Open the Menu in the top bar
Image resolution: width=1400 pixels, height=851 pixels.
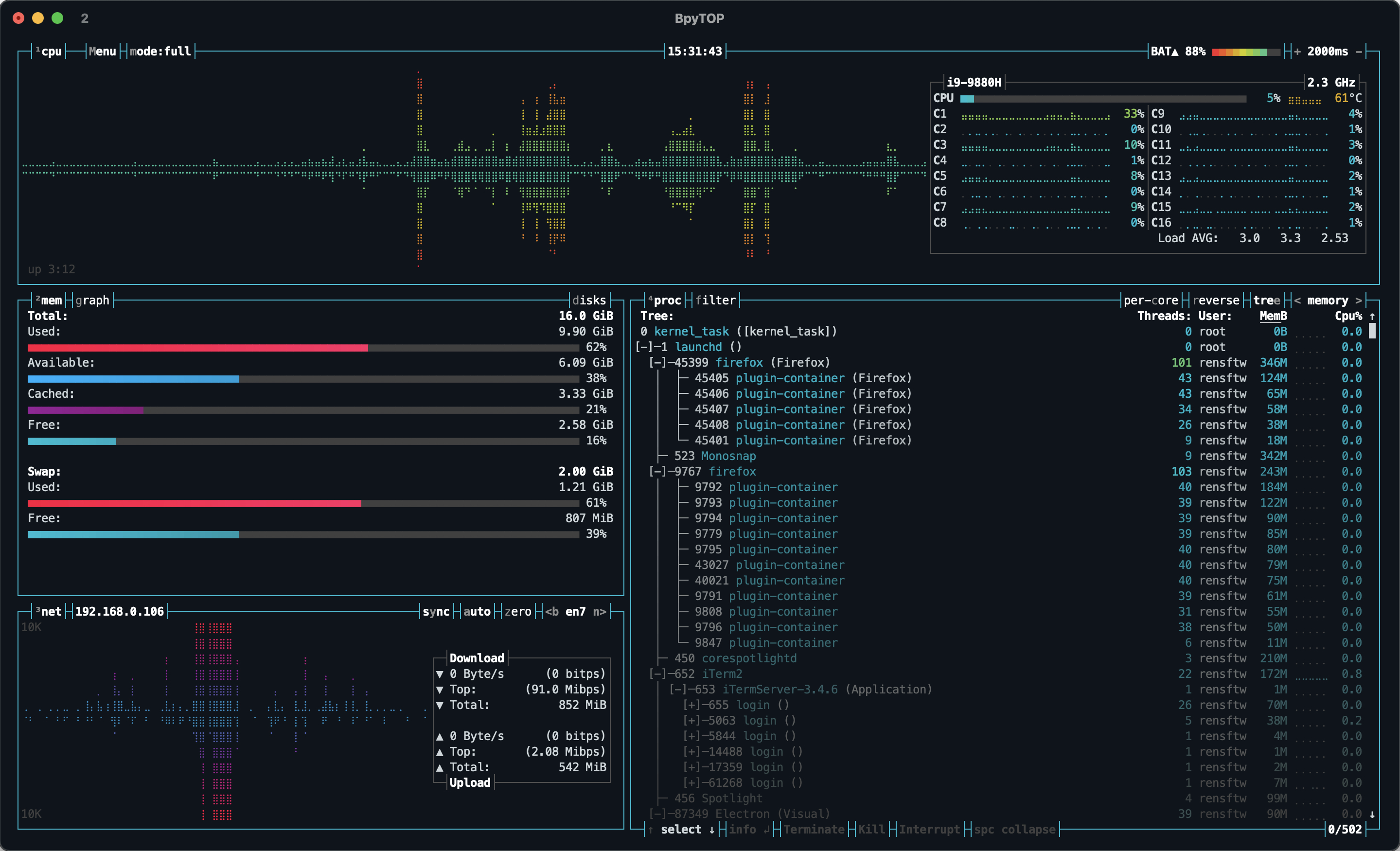pos(102,52)
